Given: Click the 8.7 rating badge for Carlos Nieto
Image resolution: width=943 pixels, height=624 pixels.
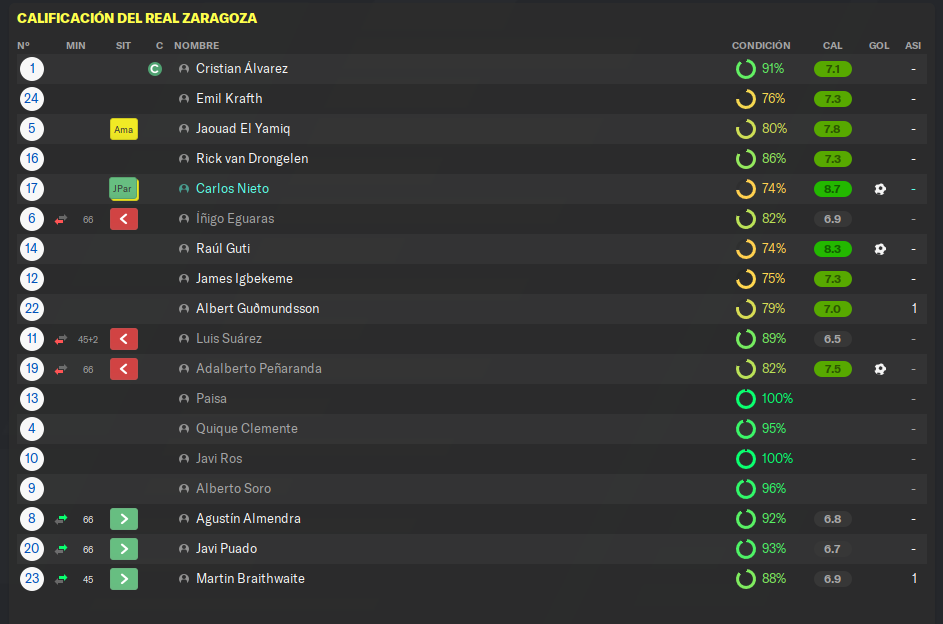Looking at the screenshot, I should click(832, 189).
